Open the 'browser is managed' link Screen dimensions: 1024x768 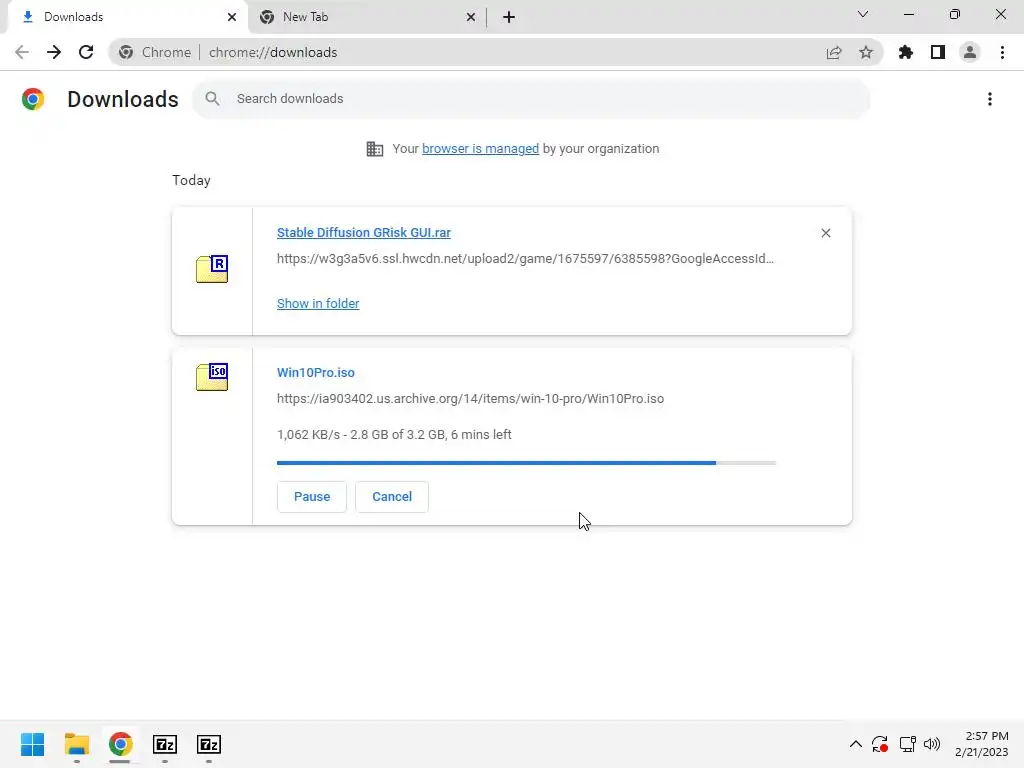(481, 149)
